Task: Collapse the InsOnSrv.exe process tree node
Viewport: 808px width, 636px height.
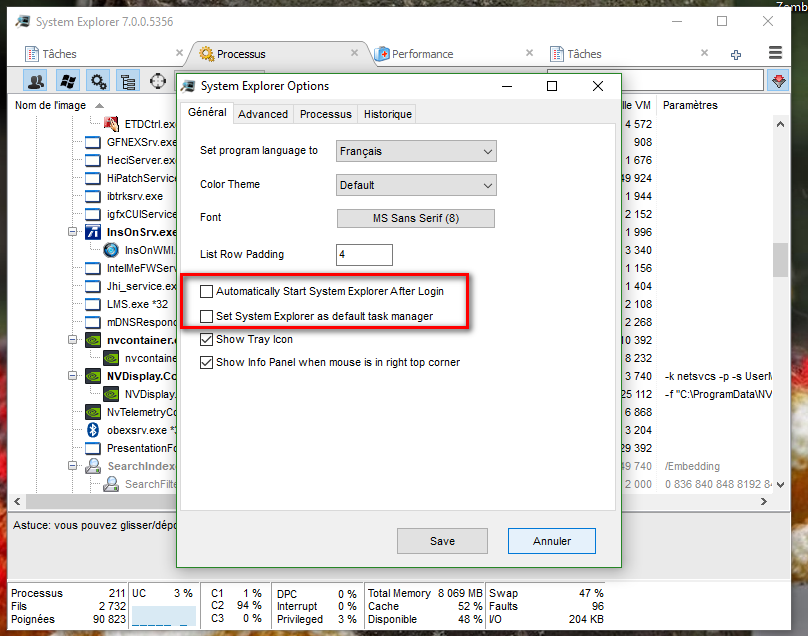Action: pyautogui.click(x=73, y=232)
